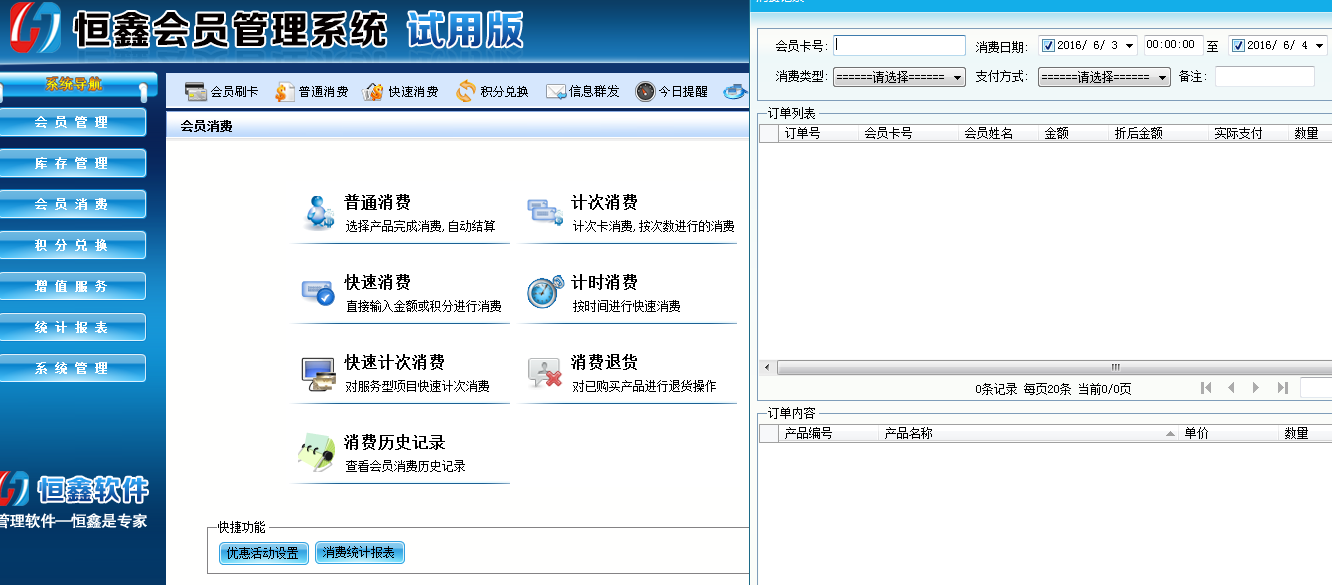Toggle the end date 2016/6/4 checkbox

pos(1238,45)
